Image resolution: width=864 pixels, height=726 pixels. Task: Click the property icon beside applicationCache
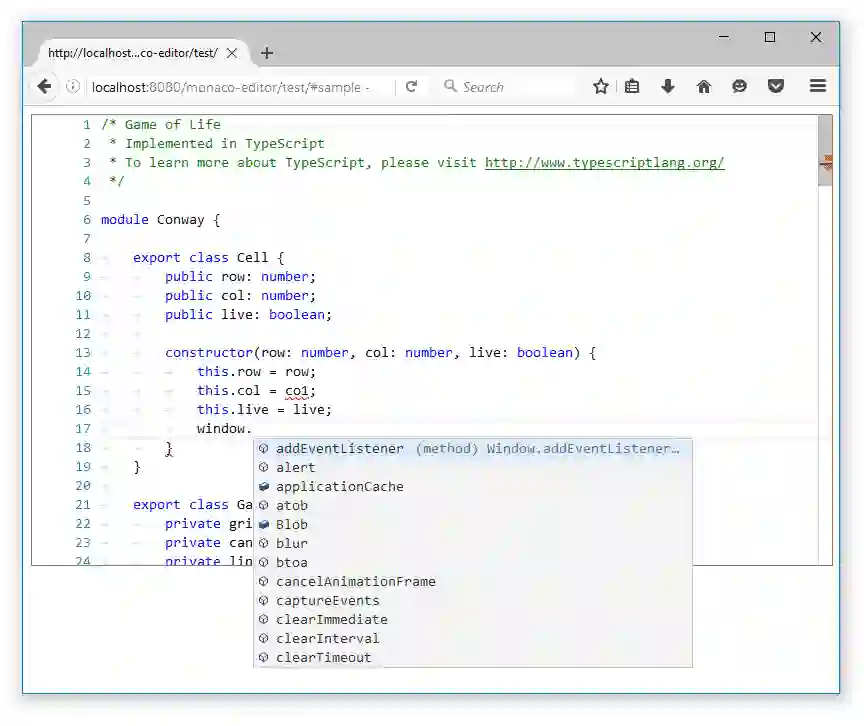tap(263, 486)
